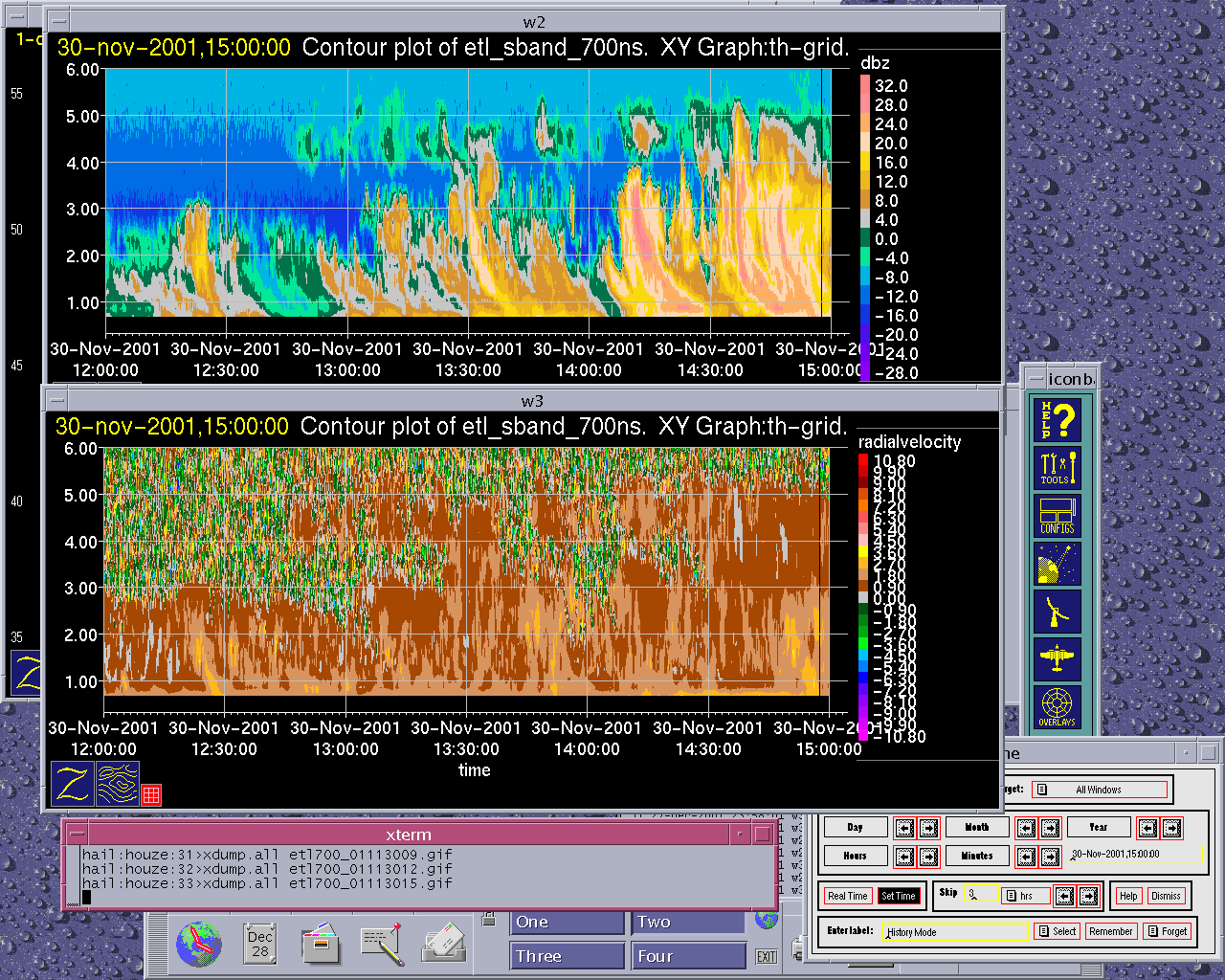Click the Dismiss button
Viewport: 1225px width, 980px height.
[x=1166, y=896]
